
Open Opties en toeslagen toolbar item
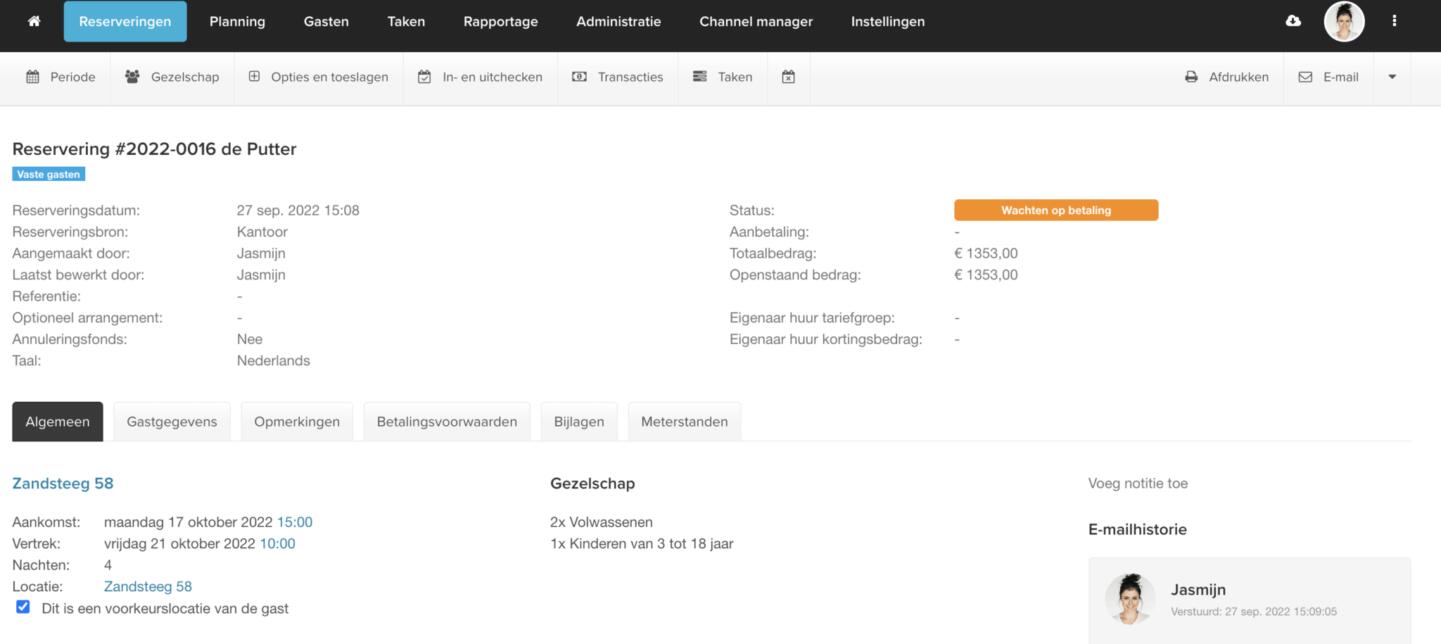(x=318, y=77)
